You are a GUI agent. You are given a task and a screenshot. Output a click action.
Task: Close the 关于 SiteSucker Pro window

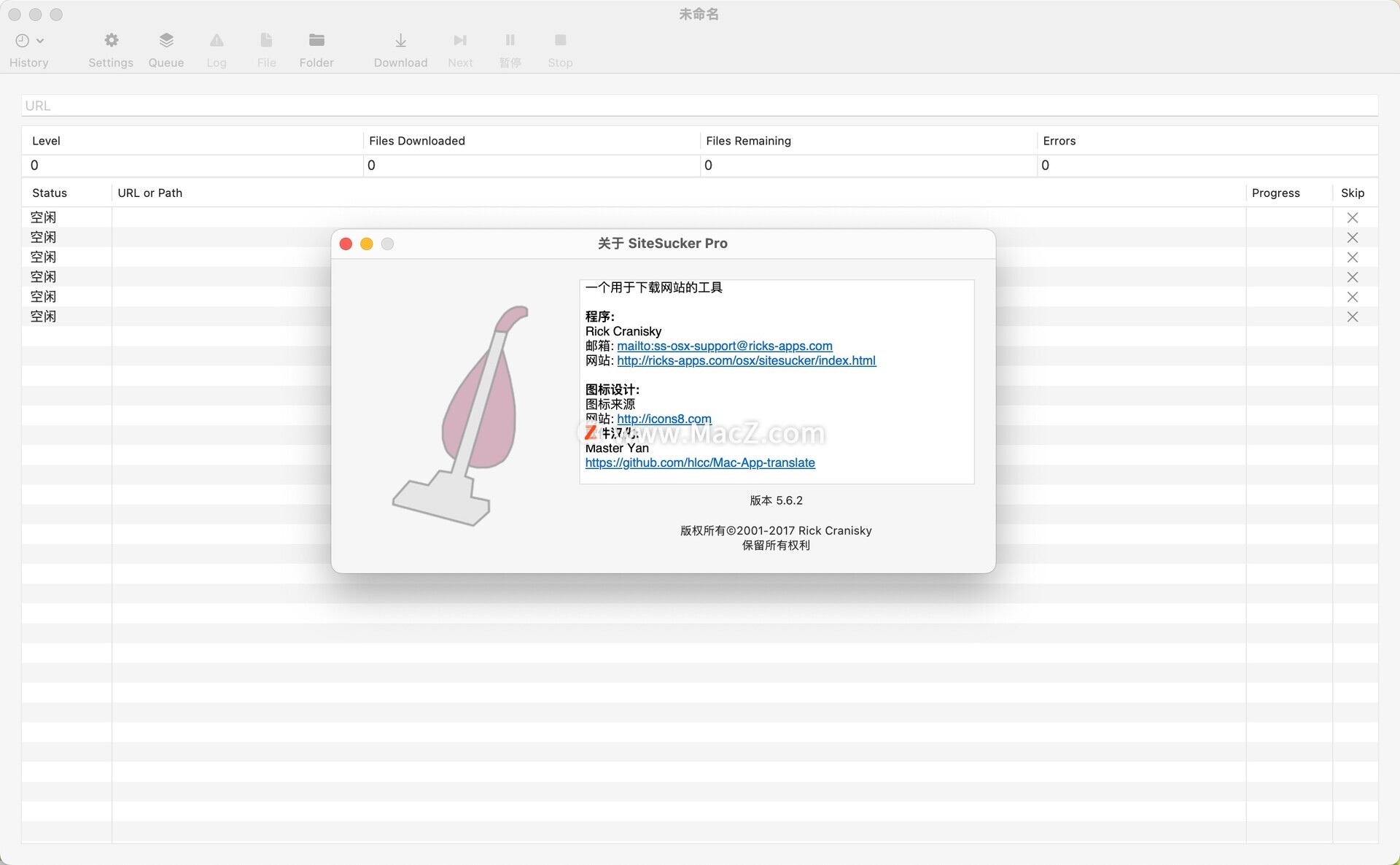[x=346, y=244]
